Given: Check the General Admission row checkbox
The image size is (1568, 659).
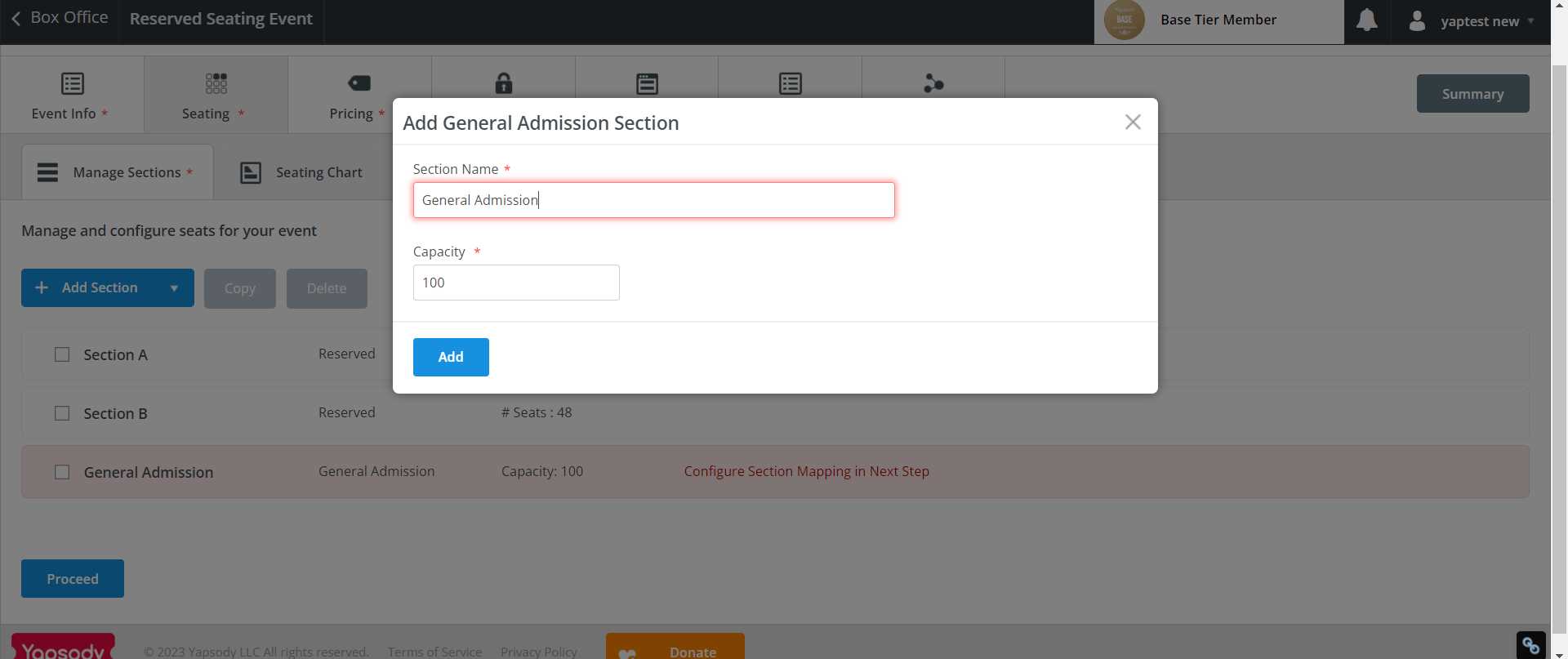Looking at the screenshot, I should pyautogui.click(x=61, y=472).
